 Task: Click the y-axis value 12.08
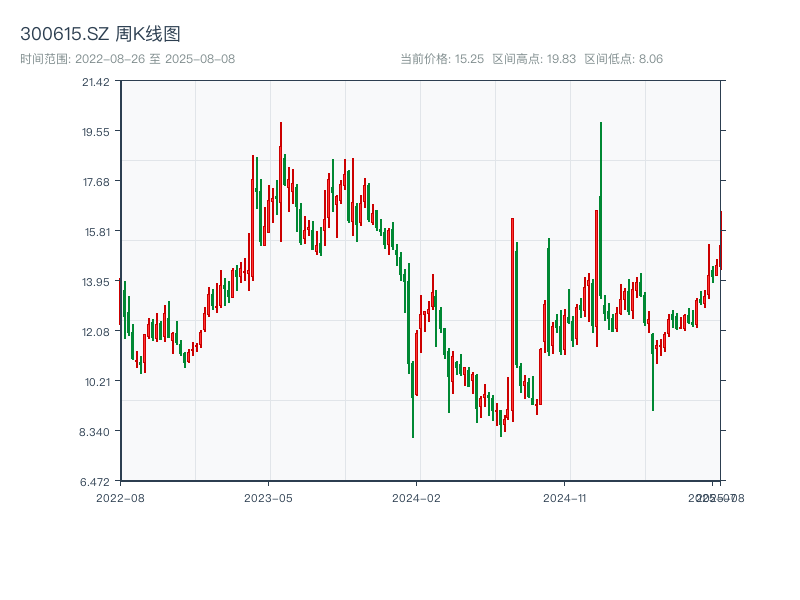tap(96, 332)
